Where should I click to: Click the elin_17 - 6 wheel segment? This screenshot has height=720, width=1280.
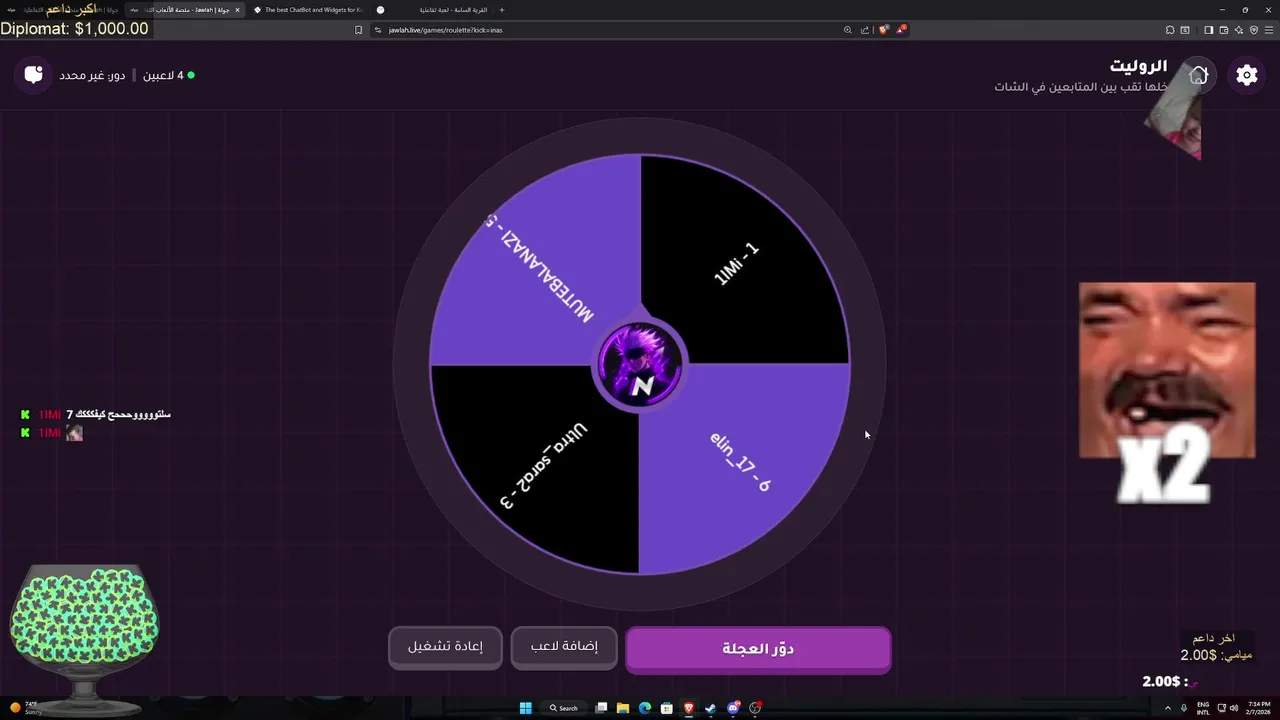pos(741,462)
